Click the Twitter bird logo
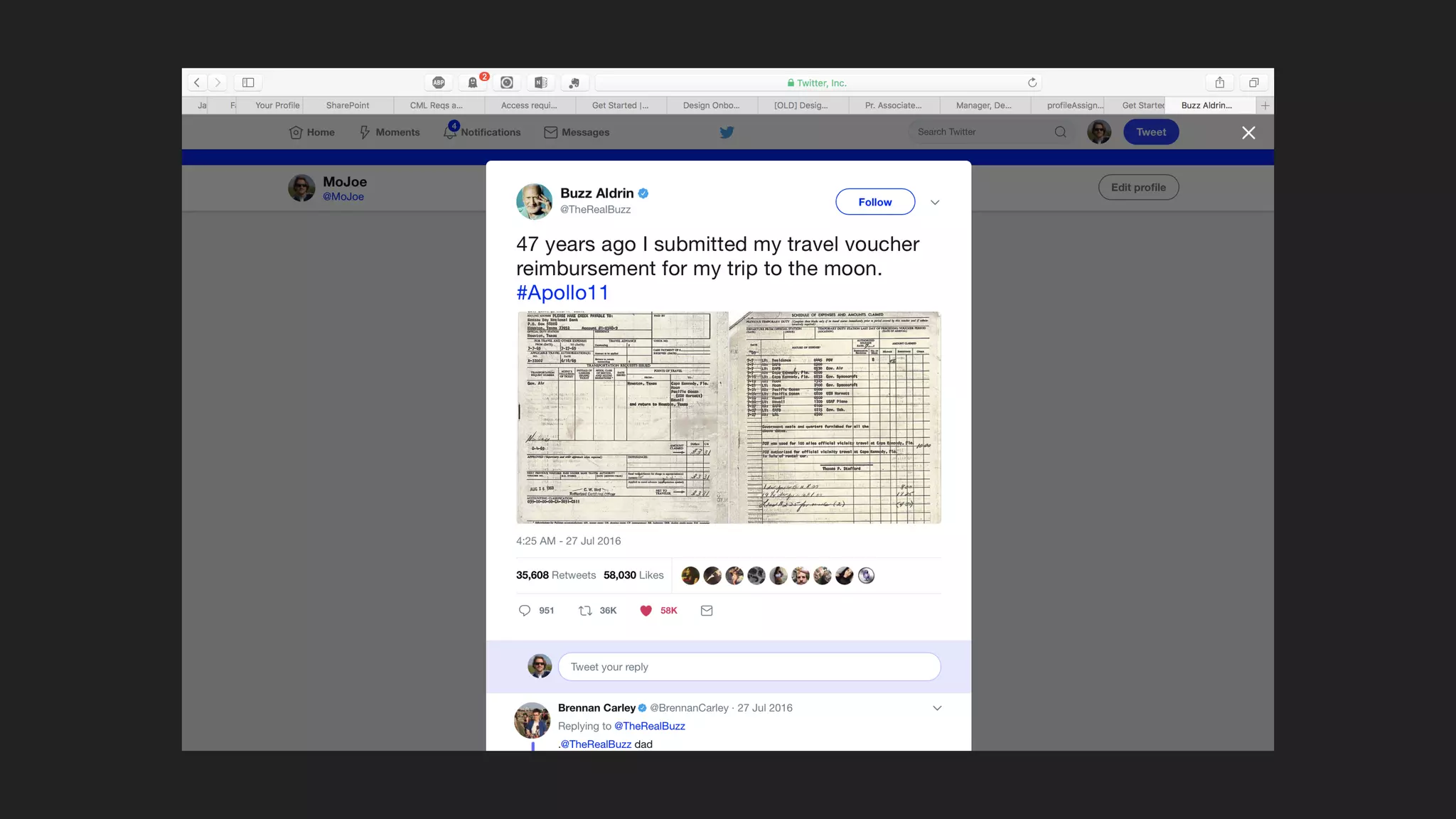 [727, 132]
